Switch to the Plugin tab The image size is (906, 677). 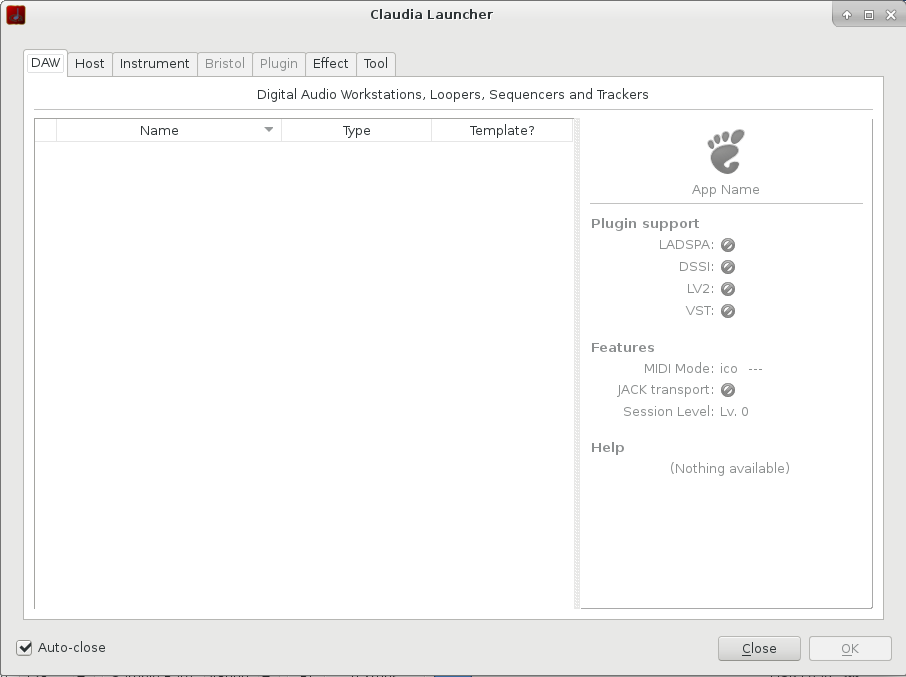pos(279,64)
